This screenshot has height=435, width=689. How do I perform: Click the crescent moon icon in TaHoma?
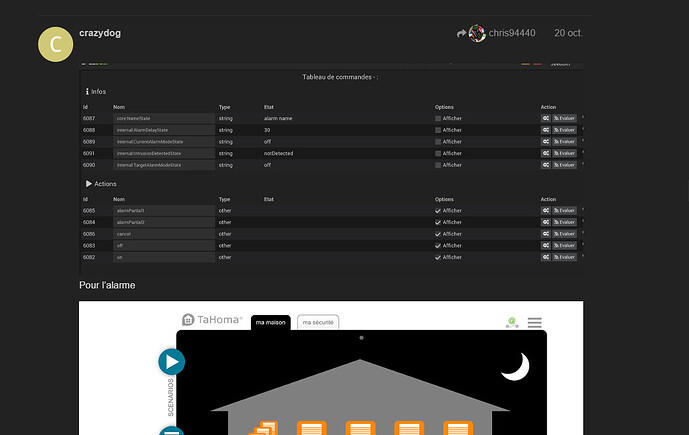[x=516, y=367]
